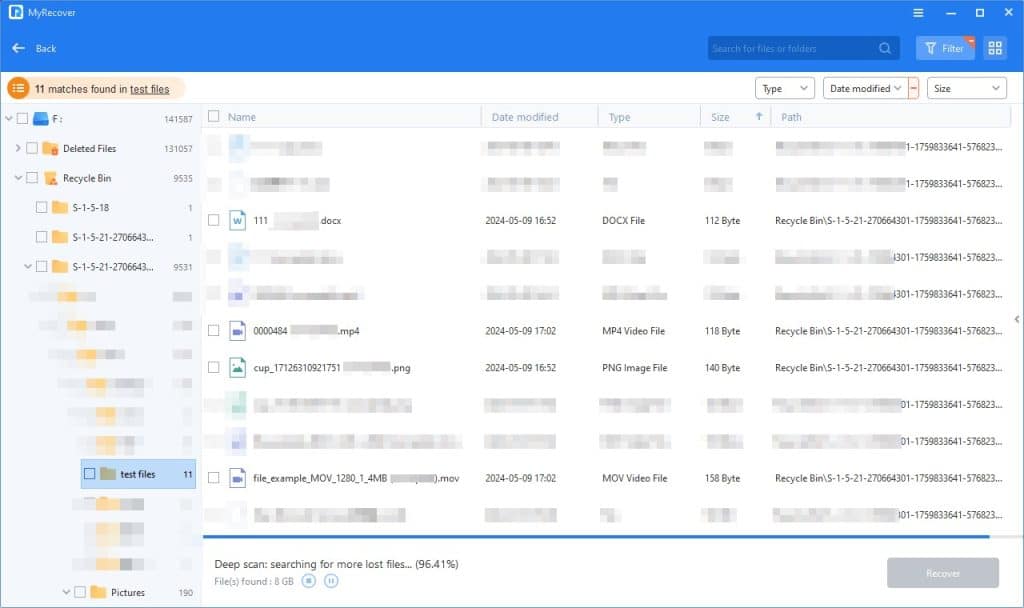Click the DOCX File type cell
The image size is (1024, 608).
click(x=623, y=221)
